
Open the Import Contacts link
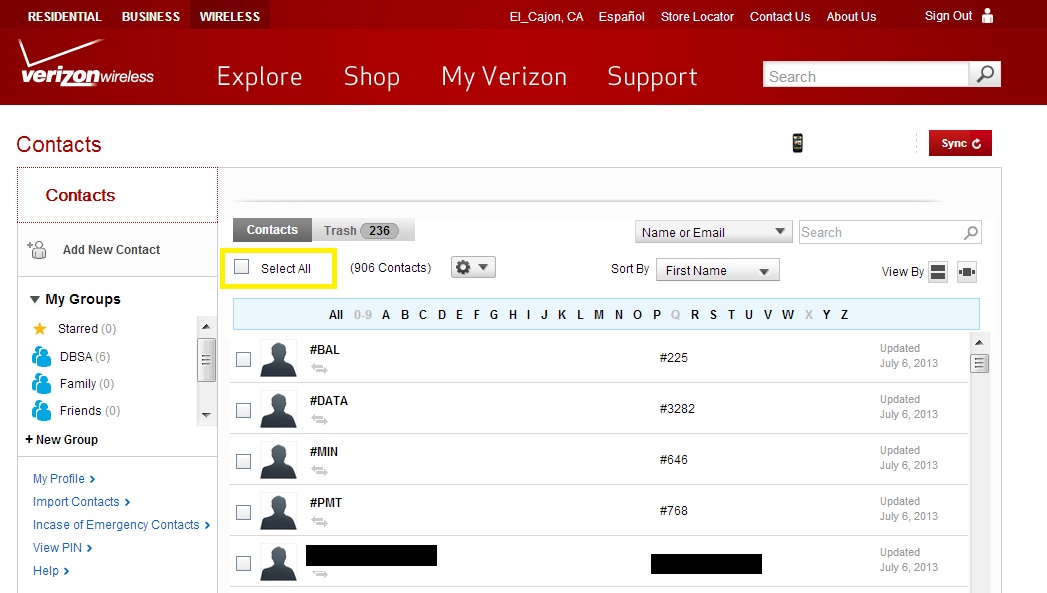point(76,502)
